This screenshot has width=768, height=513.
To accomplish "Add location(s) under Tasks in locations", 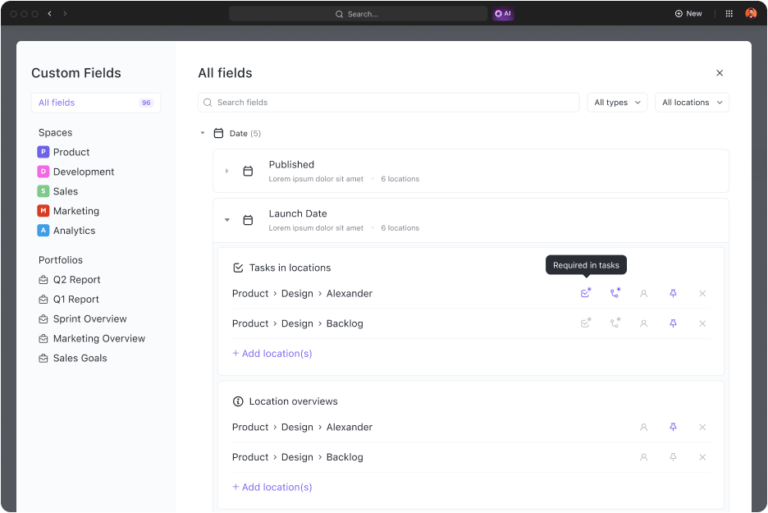I will pyautogui.click(x=272, y=353).
